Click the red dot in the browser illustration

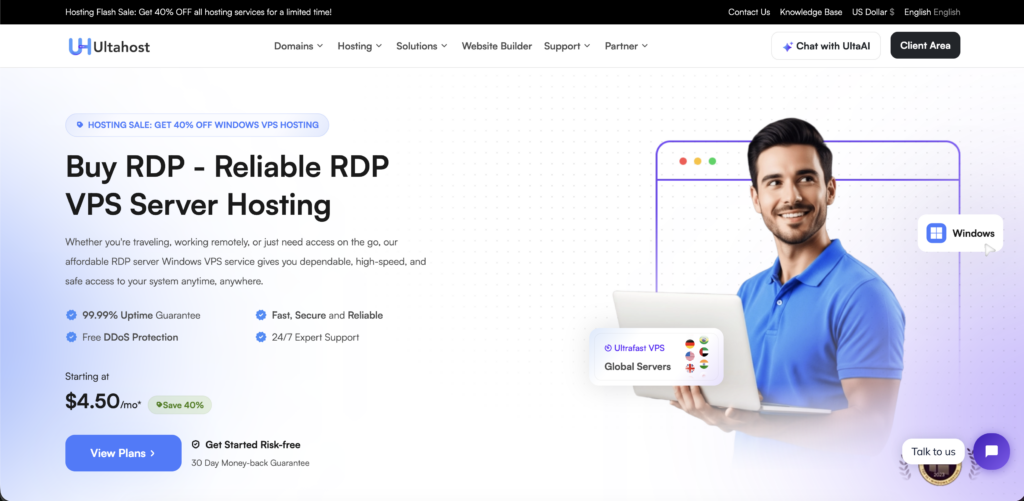683,161
